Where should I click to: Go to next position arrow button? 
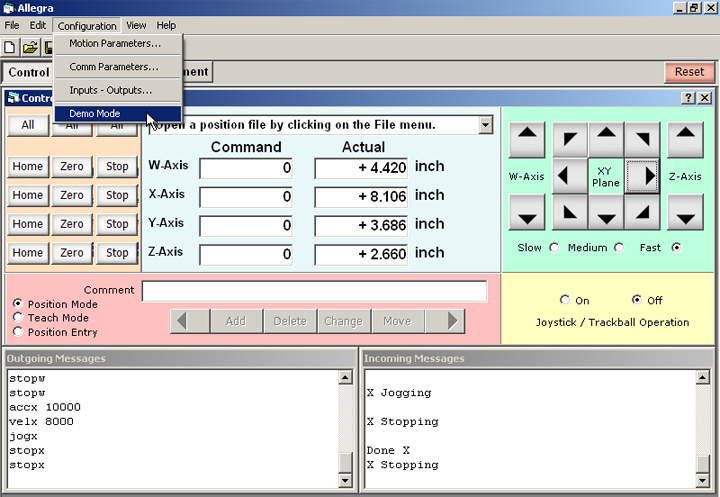pyautogui.click(x=445, y=321)
